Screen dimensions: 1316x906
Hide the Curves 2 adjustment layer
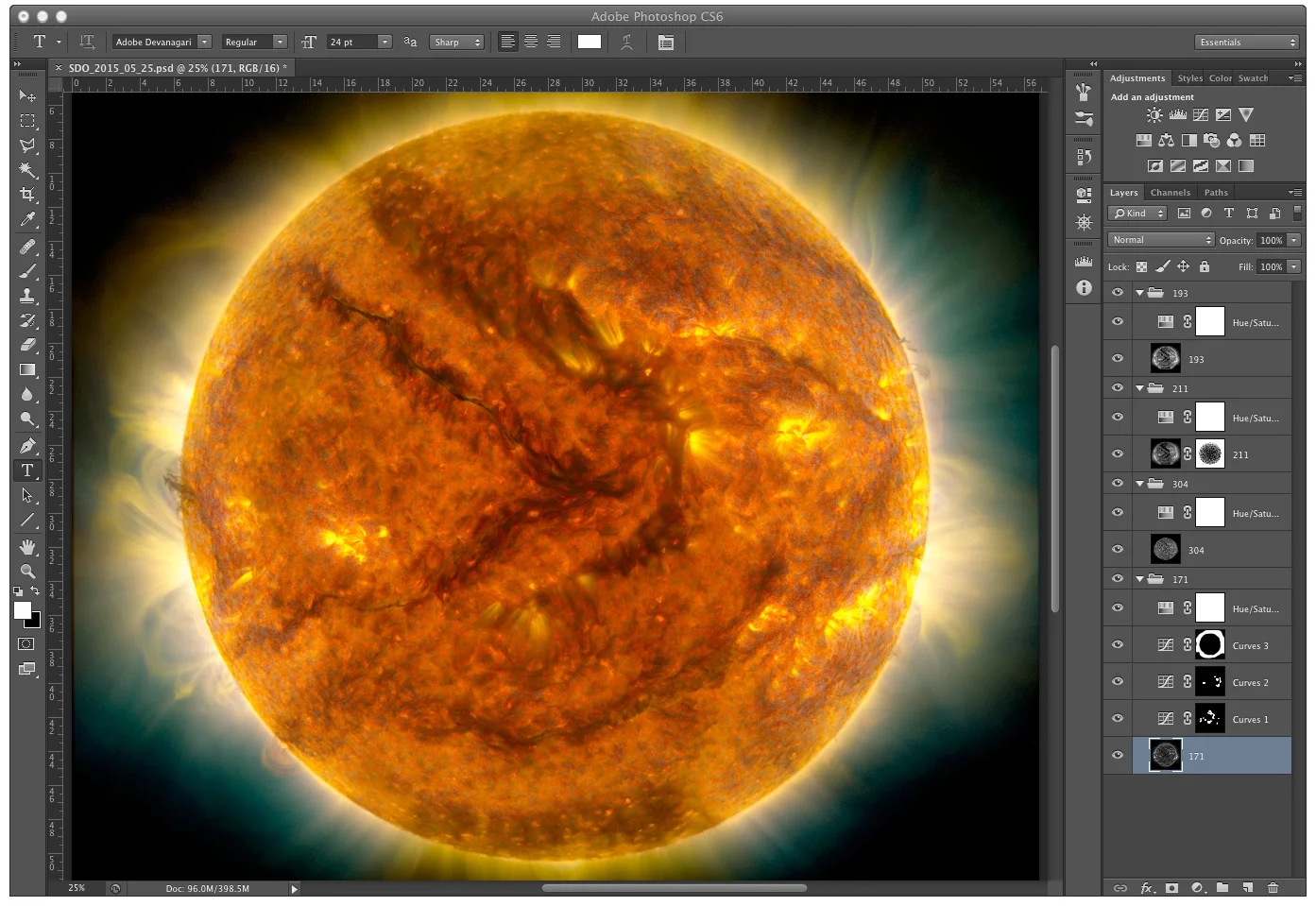click(x=1118, y=681)
